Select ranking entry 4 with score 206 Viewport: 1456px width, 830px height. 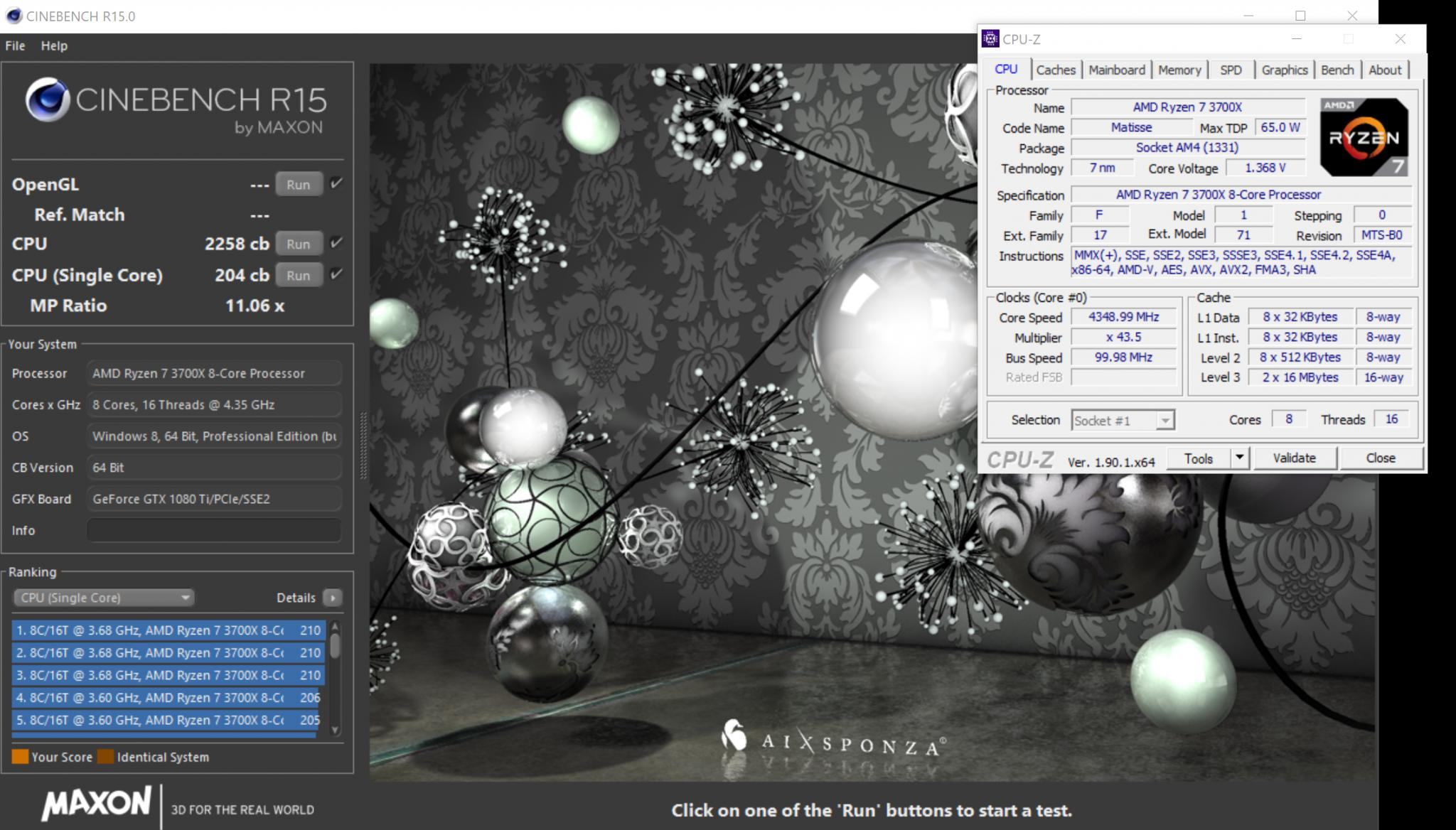(168, 698)
